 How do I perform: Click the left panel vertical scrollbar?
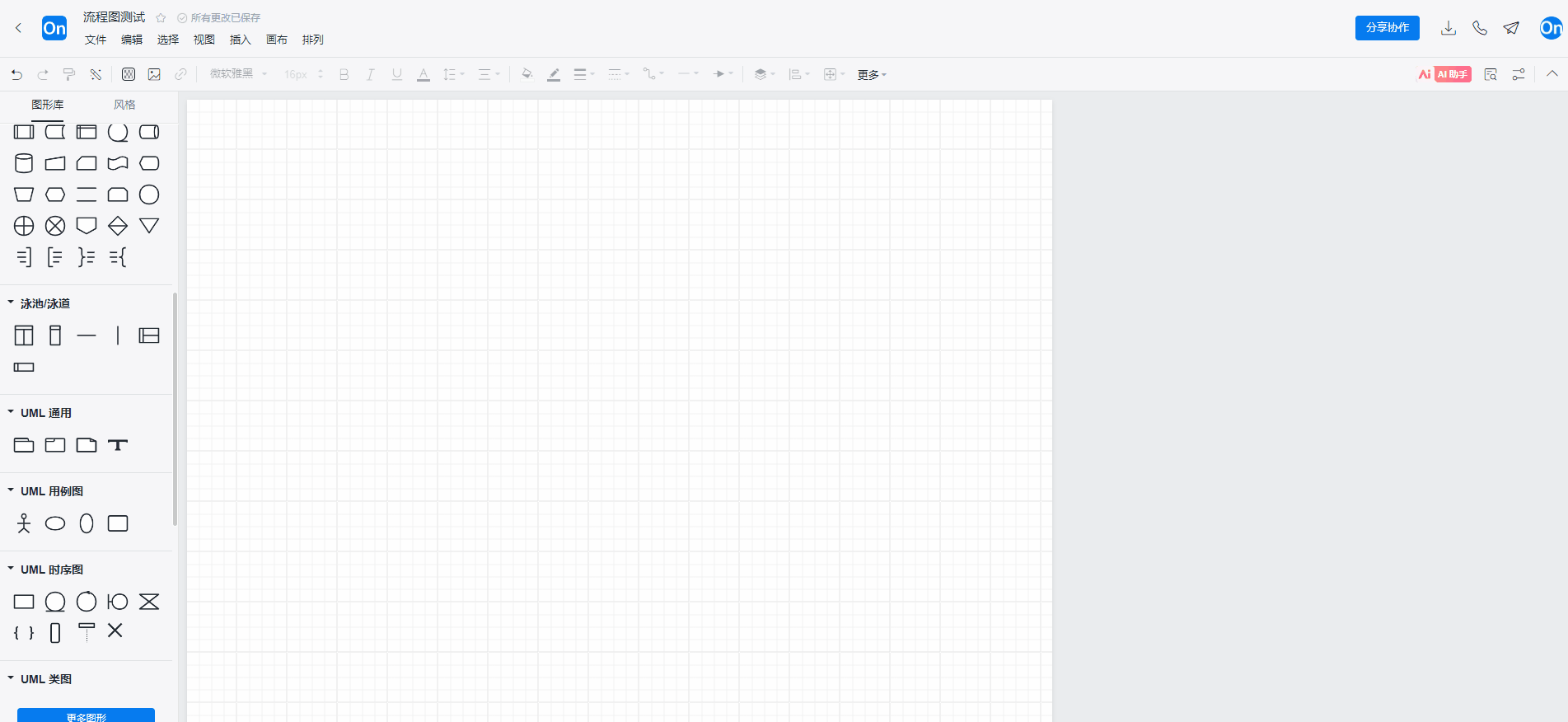[175, 408]
